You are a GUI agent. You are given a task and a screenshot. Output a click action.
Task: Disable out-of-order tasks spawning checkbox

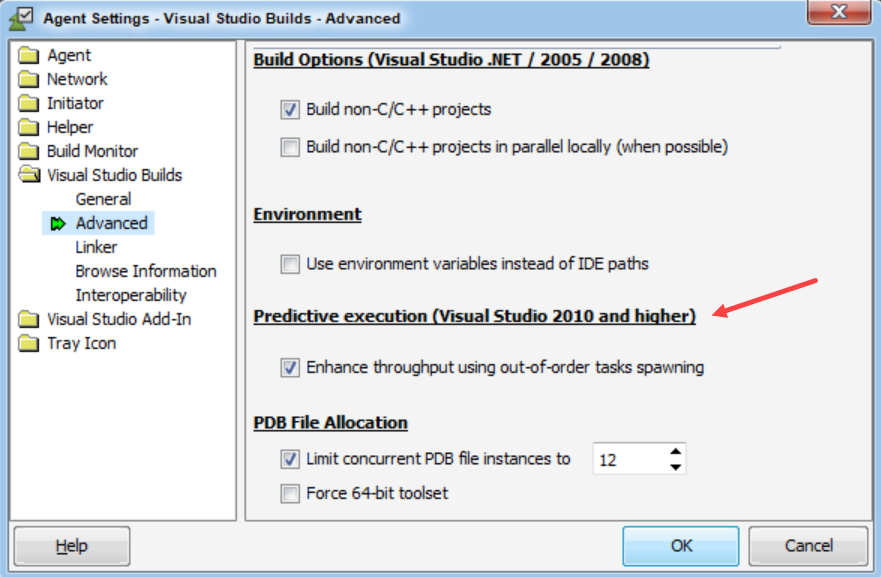click(x=290, y=367)
